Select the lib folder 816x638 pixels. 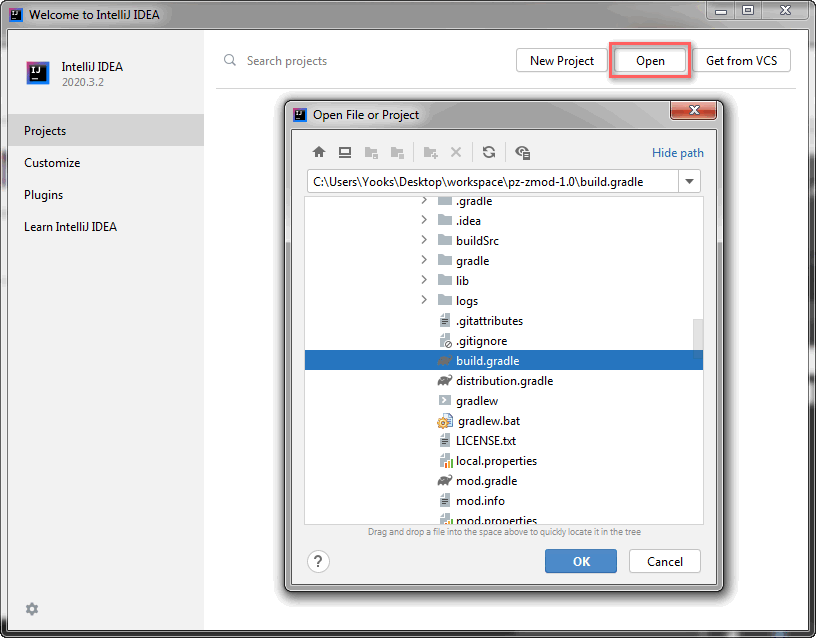coord(504,280)
